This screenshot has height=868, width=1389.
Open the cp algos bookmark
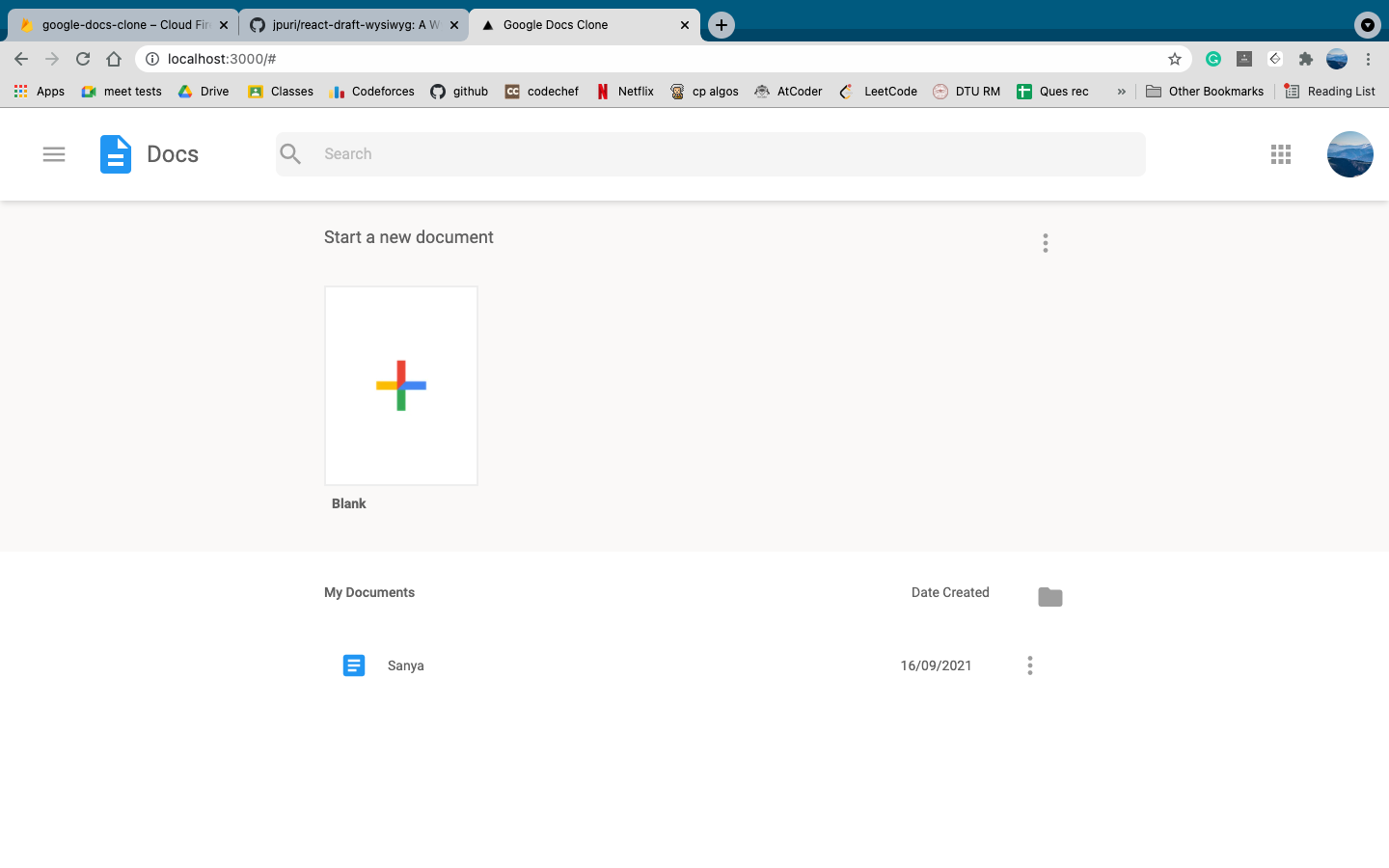(x=704, y=92)
